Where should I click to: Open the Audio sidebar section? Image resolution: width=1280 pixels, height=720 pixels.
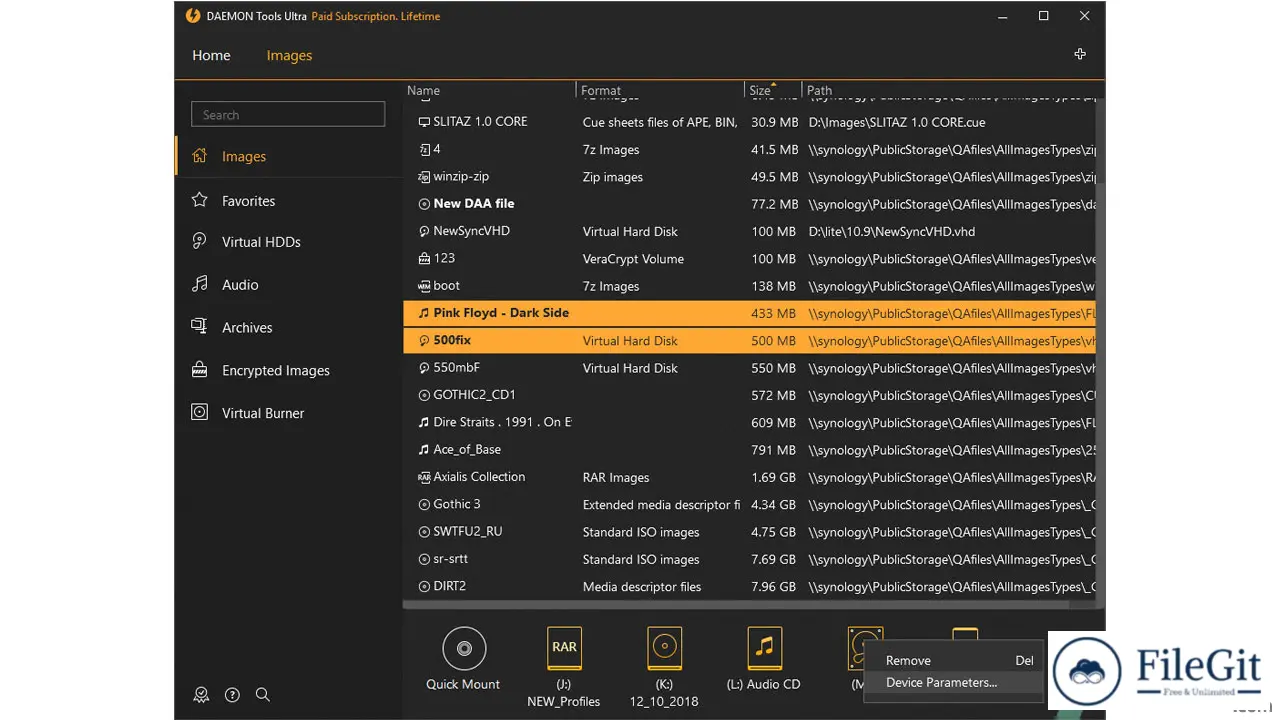288,285
